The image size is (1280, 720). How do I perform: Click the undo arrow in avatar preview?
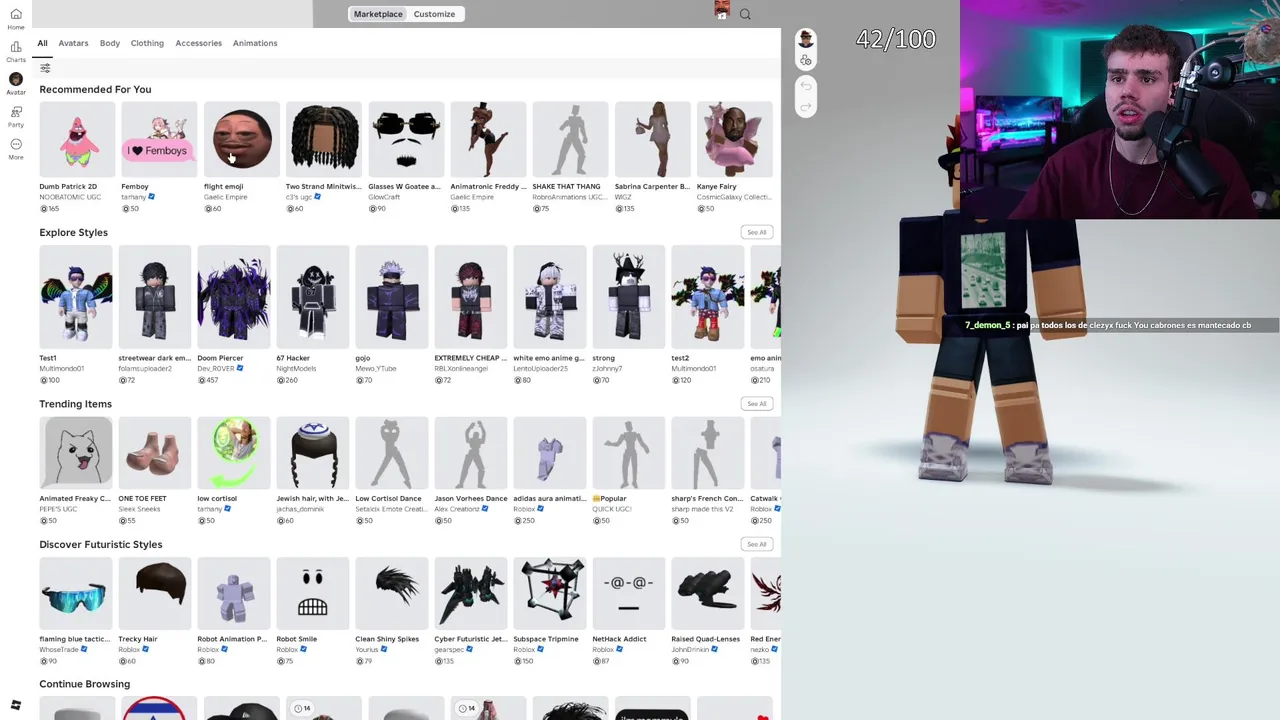pyautogui.click(x=806, y=86)
